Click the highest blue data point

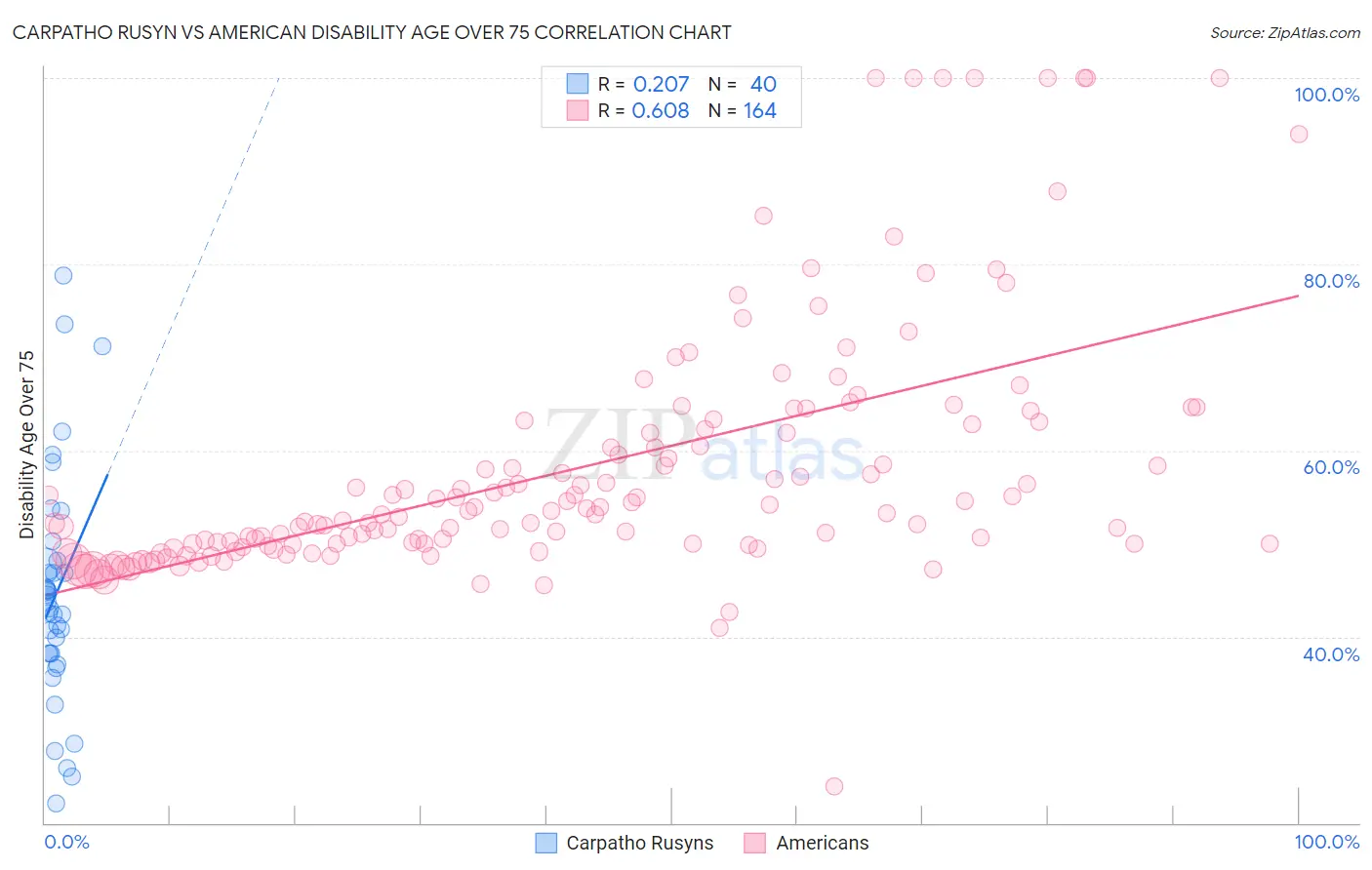click(x=63, y=275)
